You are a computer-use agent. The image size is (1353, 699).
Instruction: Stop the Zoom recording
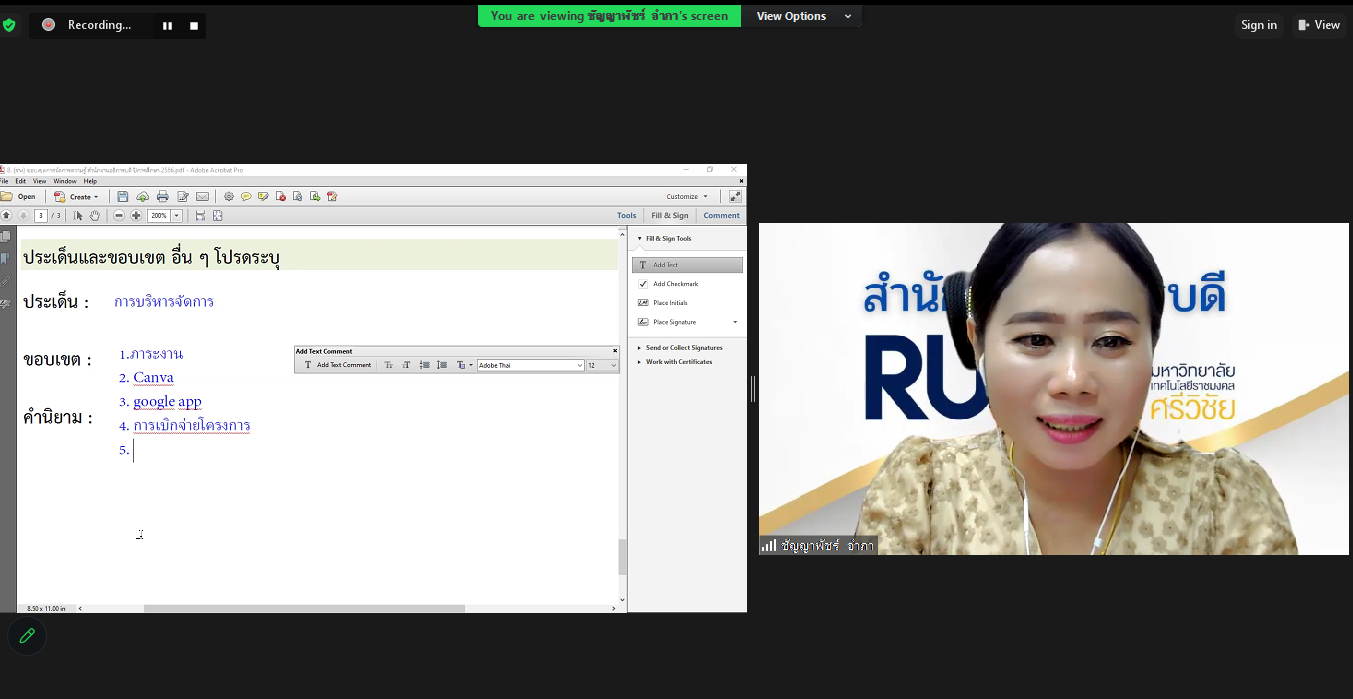pos(194,25)
